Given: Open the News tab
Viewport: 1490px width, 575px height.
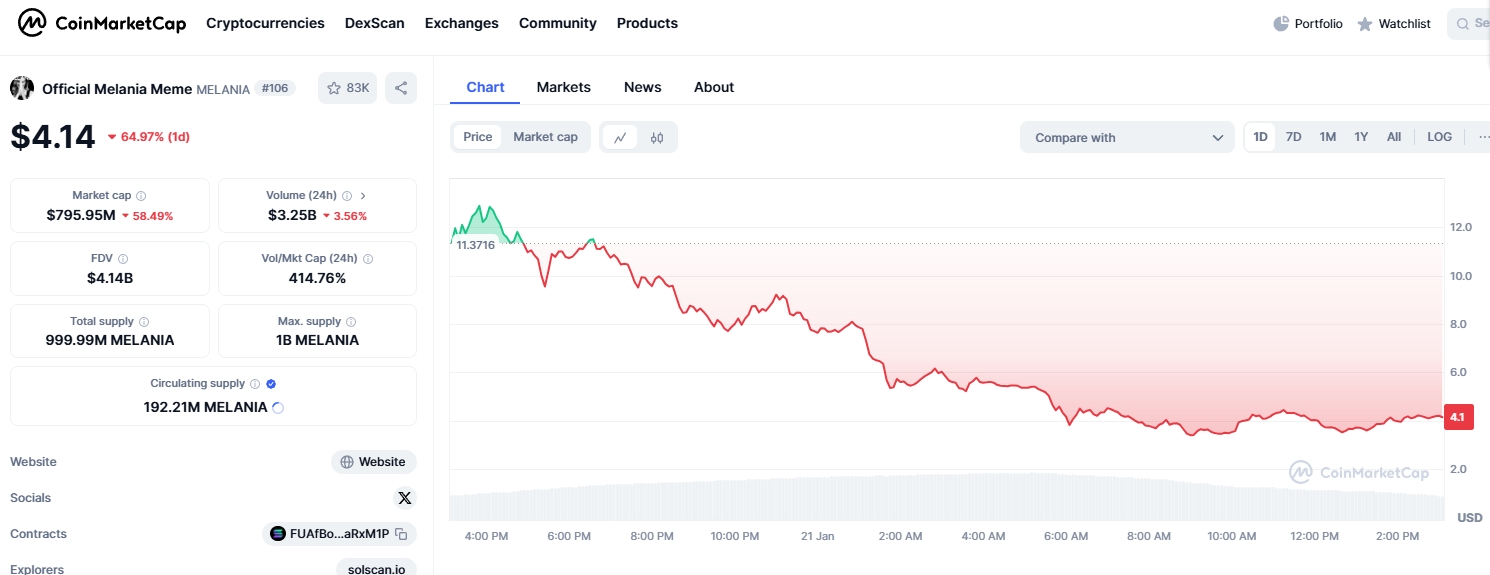Looking at the screenshot, I should [x=643, y=87].
